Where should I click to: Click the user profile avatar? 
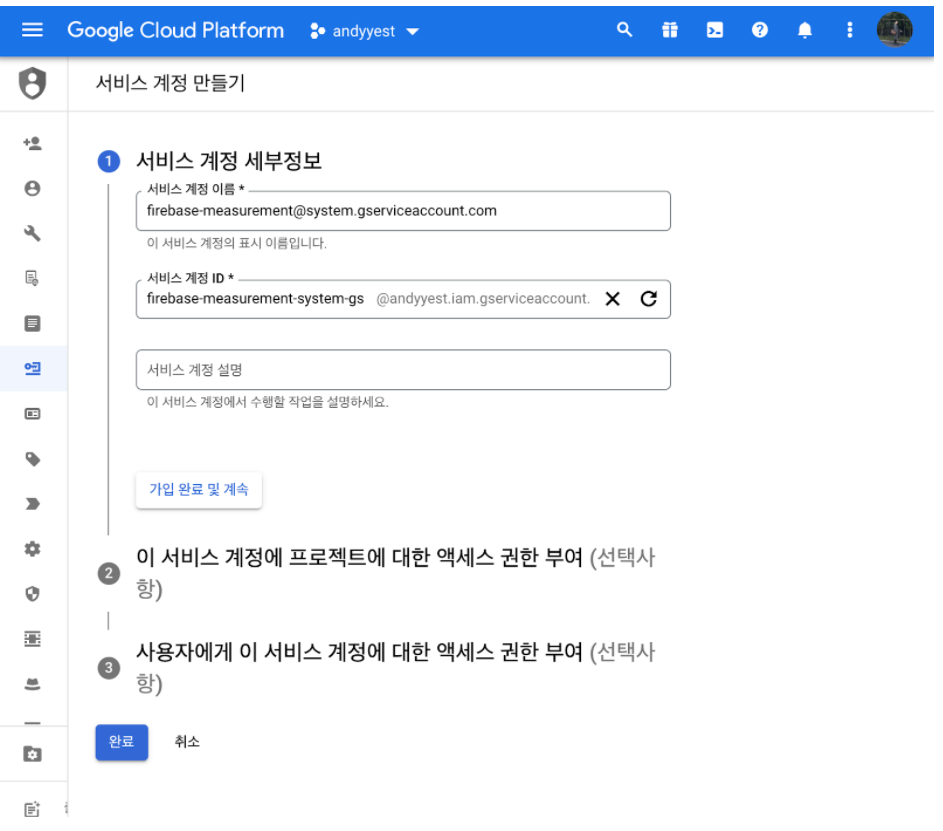pos(894,29)
